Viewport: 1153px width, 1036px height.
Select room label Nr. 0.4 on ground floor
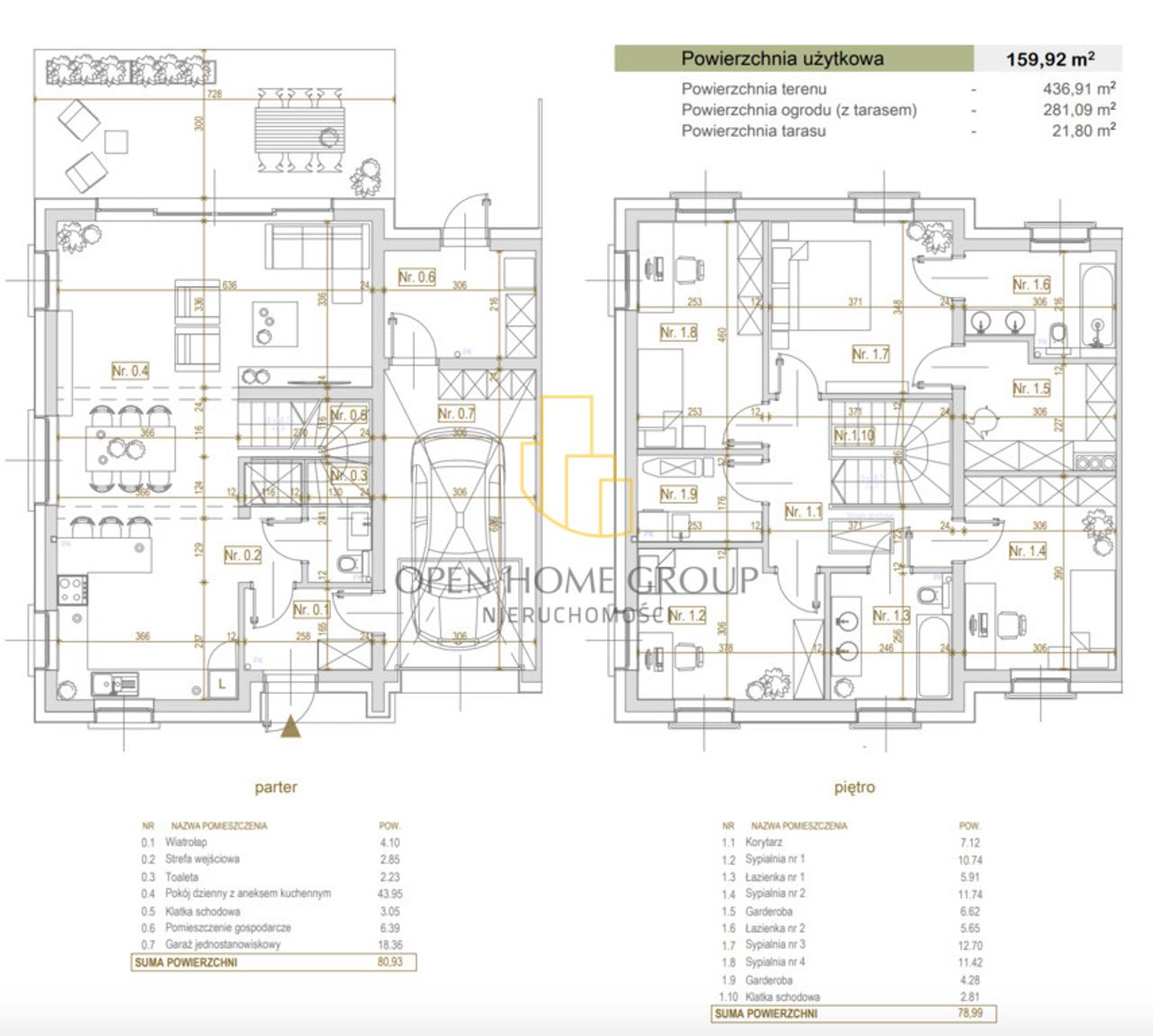tap(130, 370)
